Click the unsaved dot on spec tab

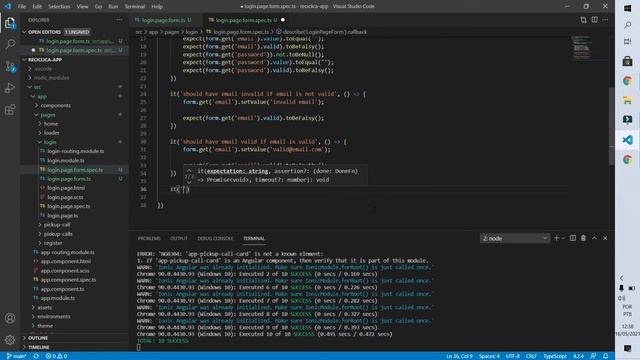(x=283, y=20)
